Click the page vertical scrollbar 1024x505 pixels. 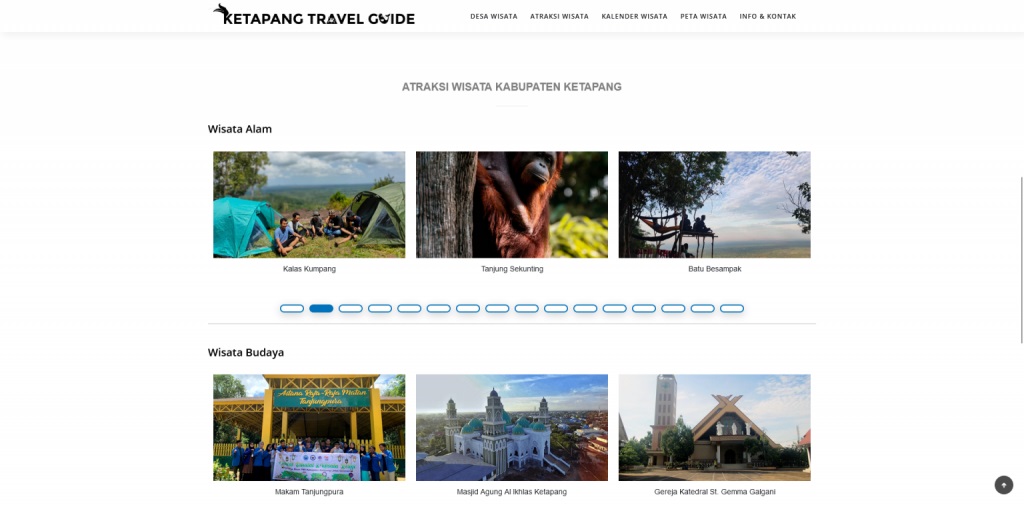(1021, 259)
